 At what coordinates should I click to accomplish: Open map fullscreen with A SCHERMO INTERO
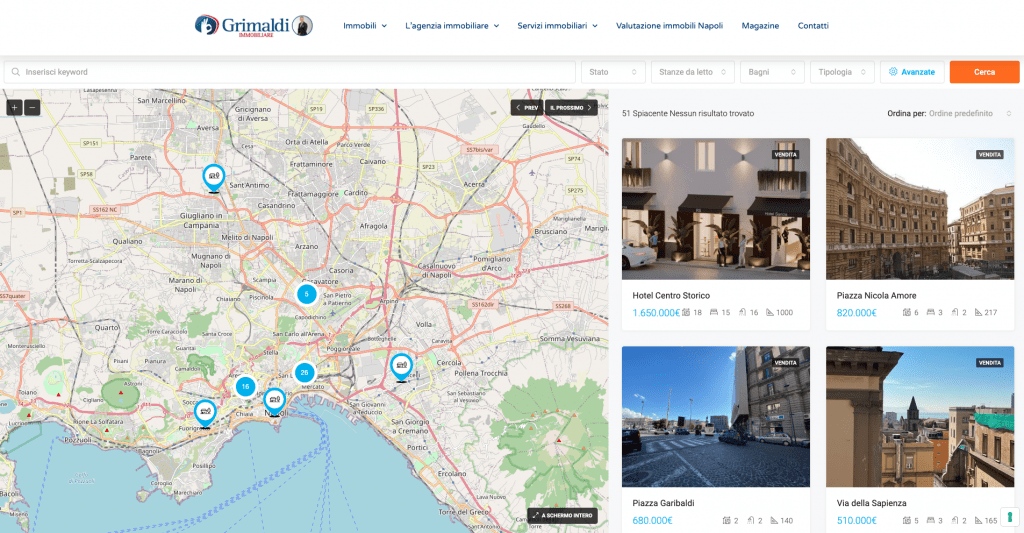pyautogui.click(x=562, y=515)
